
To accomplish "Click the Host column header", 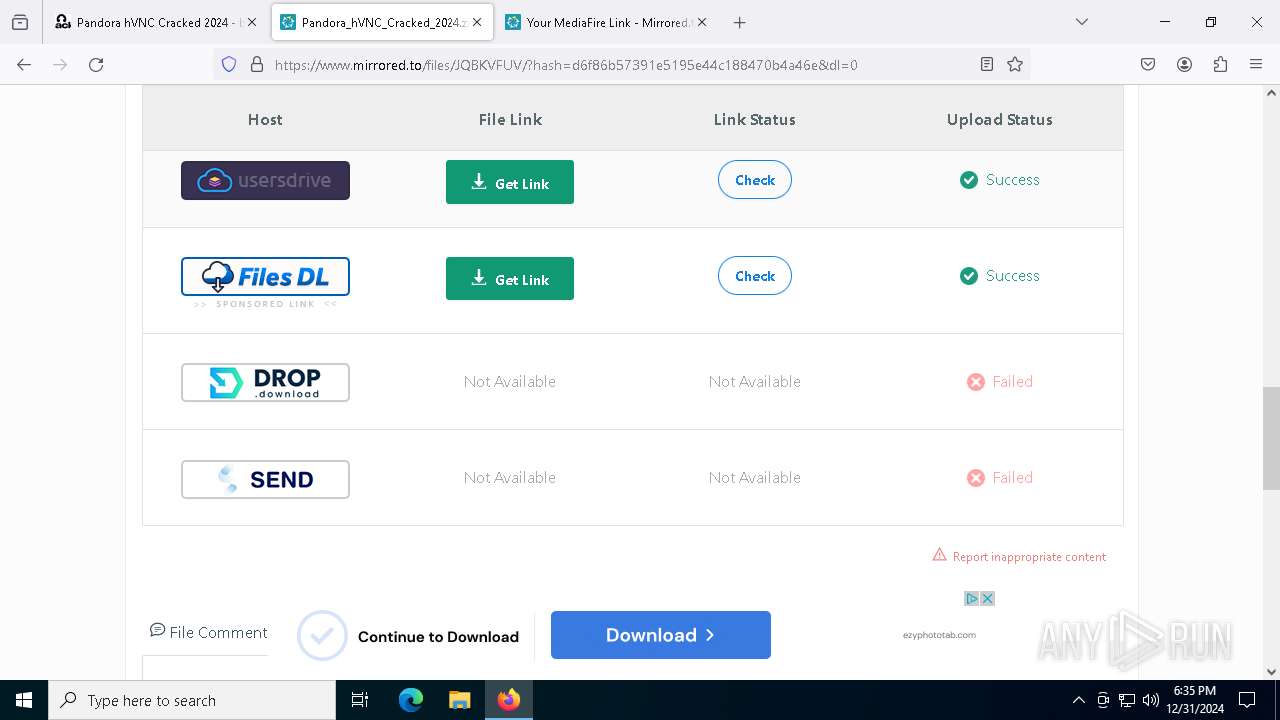I will click(265, 119).
